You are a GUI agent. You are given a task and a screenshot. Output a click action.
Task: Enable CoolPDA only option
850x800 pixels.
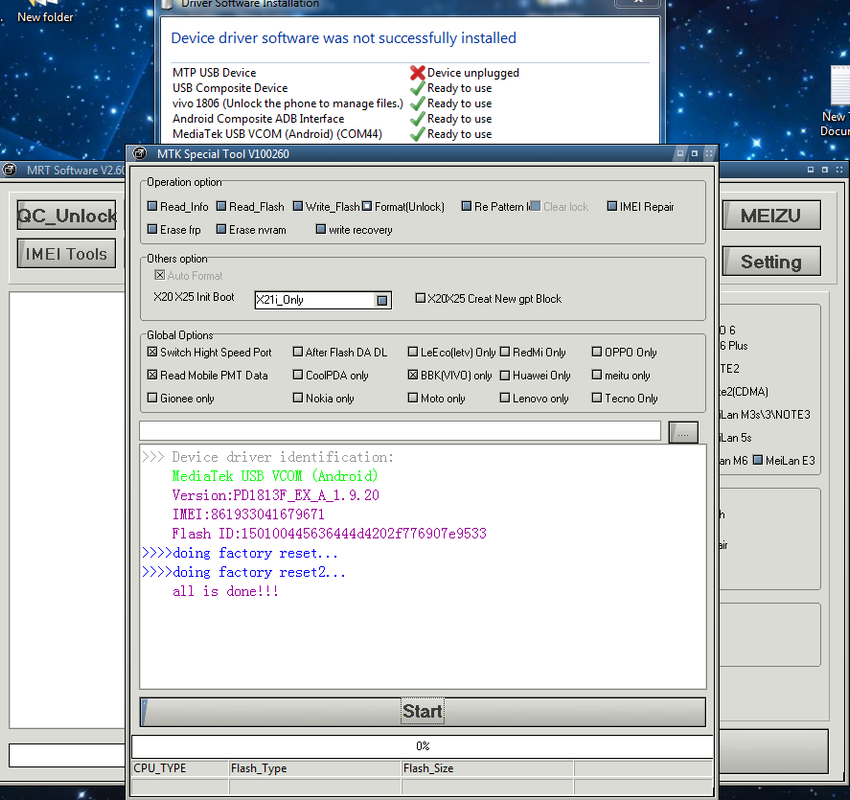coord(298,375)
